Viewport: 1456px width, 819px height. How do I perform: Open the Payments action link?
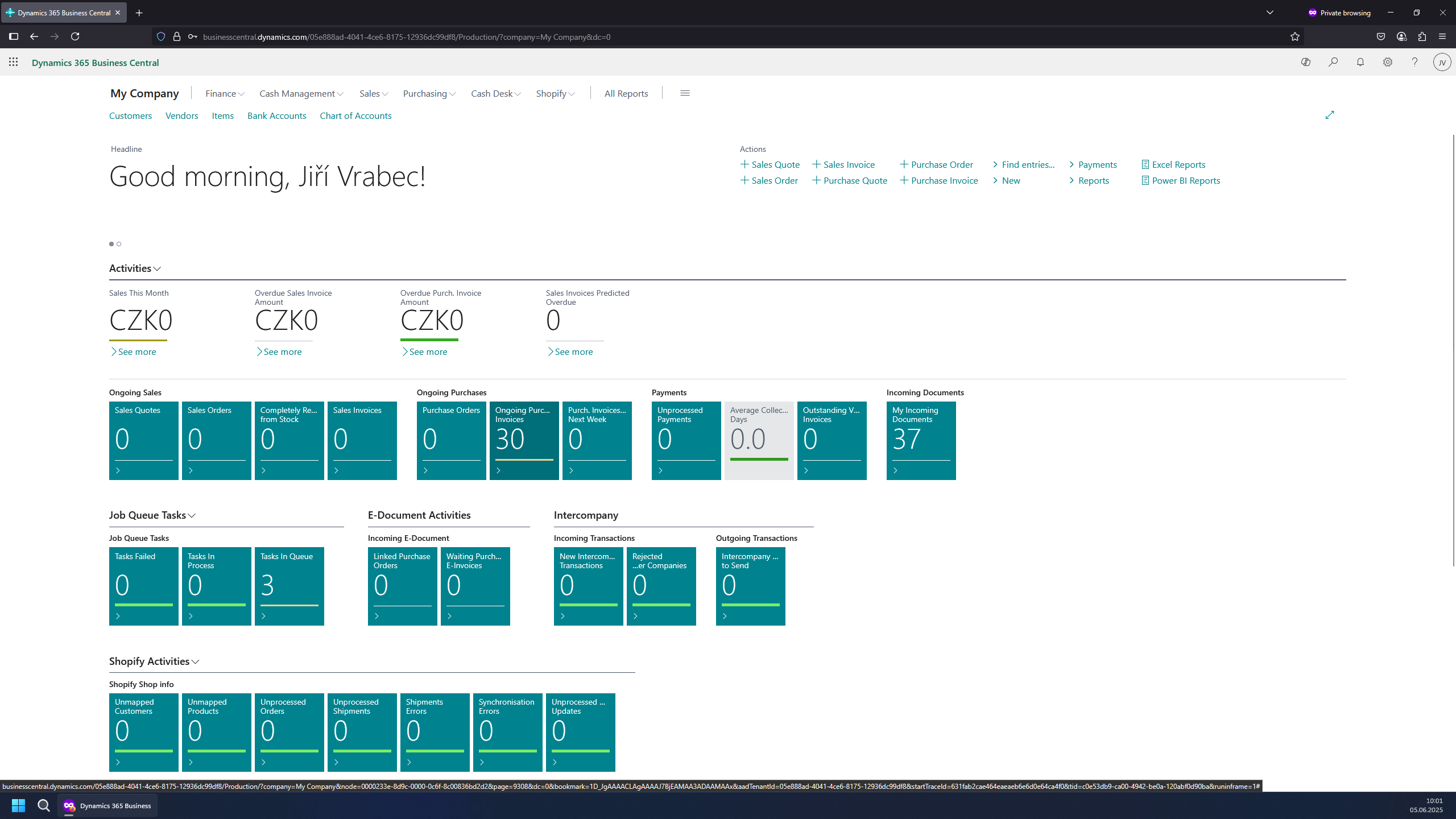pyautogui.click(x=1093, y=164)
